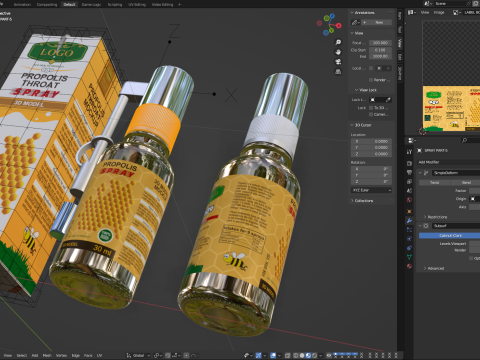Open the Render properties tab icon

[409, 163]
